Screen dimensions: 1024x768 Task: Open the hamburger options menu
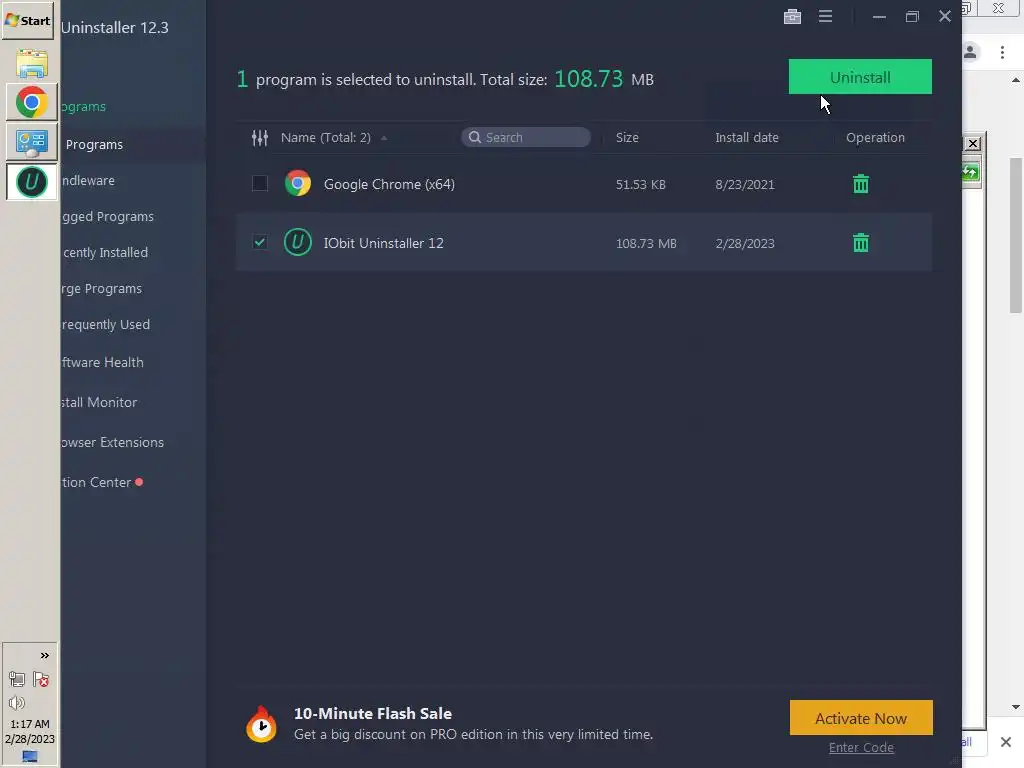pyautogui.click(x=825, y=16)
